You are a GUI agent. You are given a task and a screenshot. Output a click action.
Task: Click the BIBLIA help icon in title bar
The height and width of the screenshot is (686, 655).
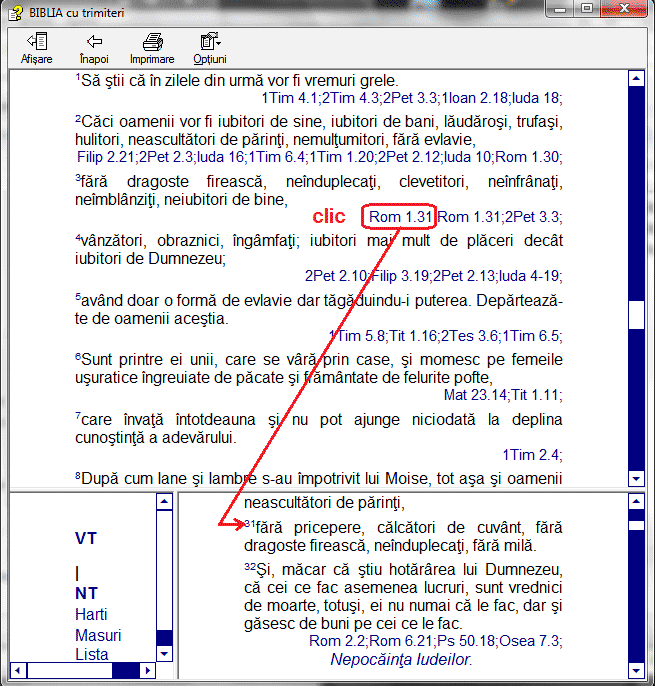(x=16, y=13)
